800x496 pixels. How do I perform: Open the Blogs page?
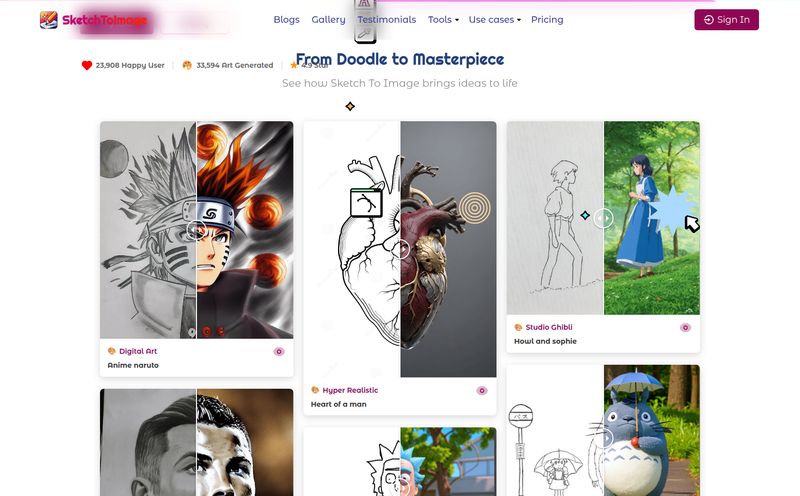point(286,19)
